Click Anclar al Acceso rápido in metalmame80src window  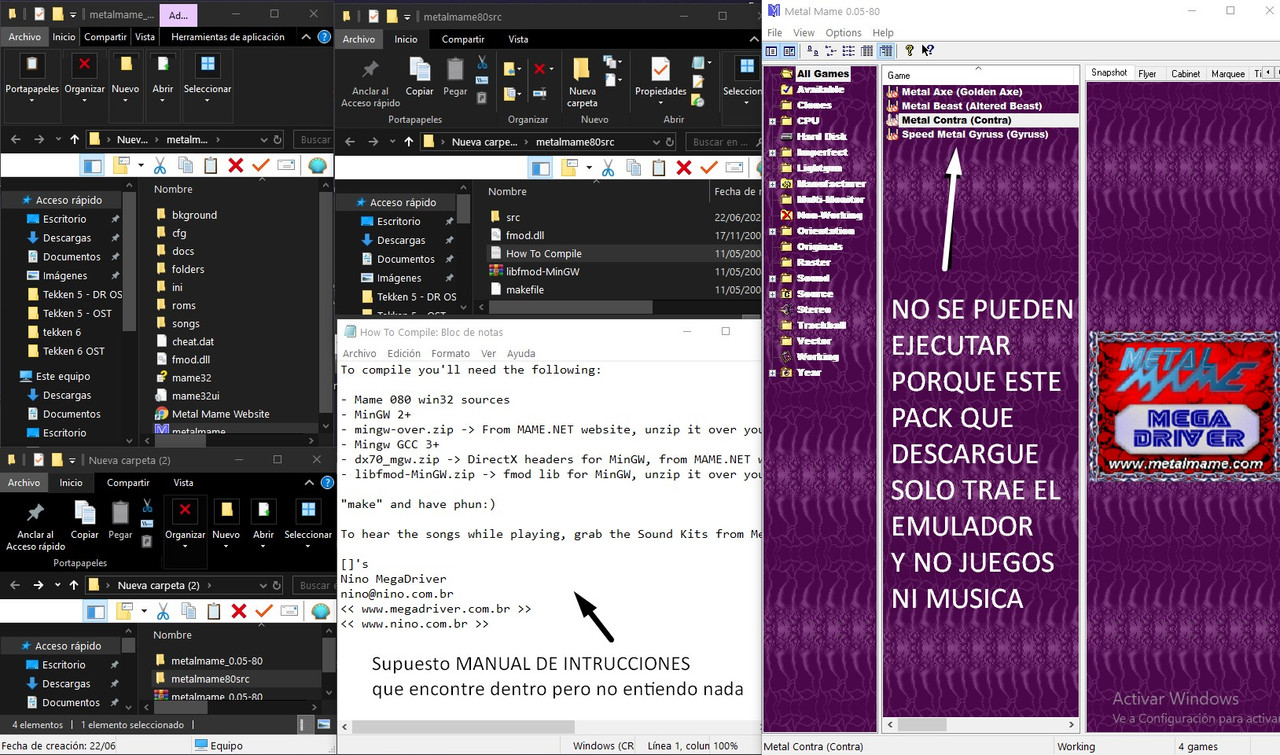pos(370,84)
